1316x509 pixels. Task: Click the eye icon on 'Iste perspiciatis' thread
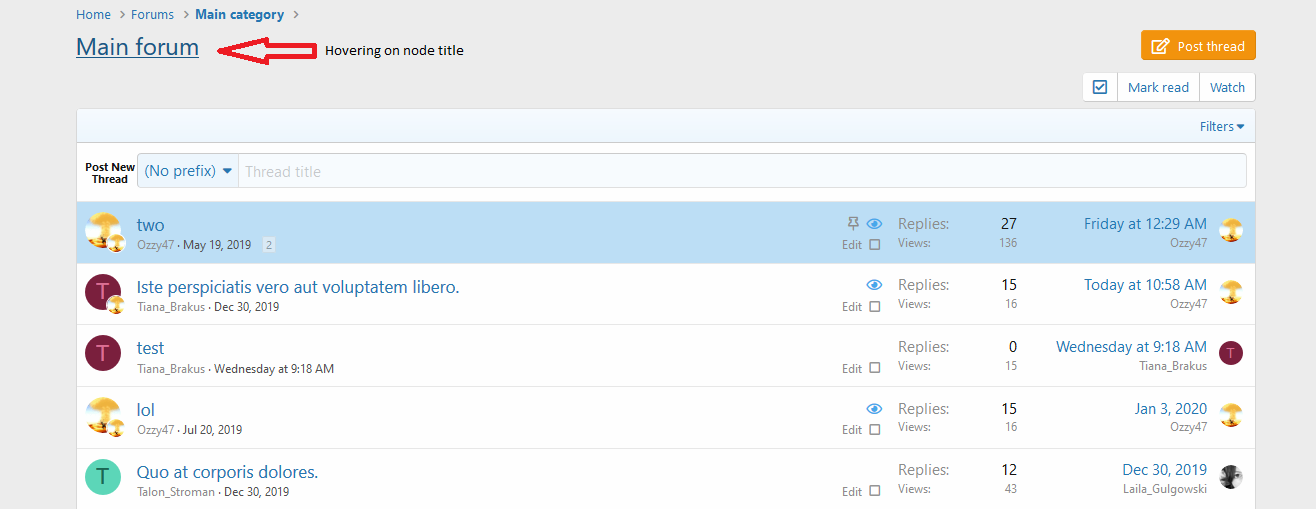coord(875,285)
